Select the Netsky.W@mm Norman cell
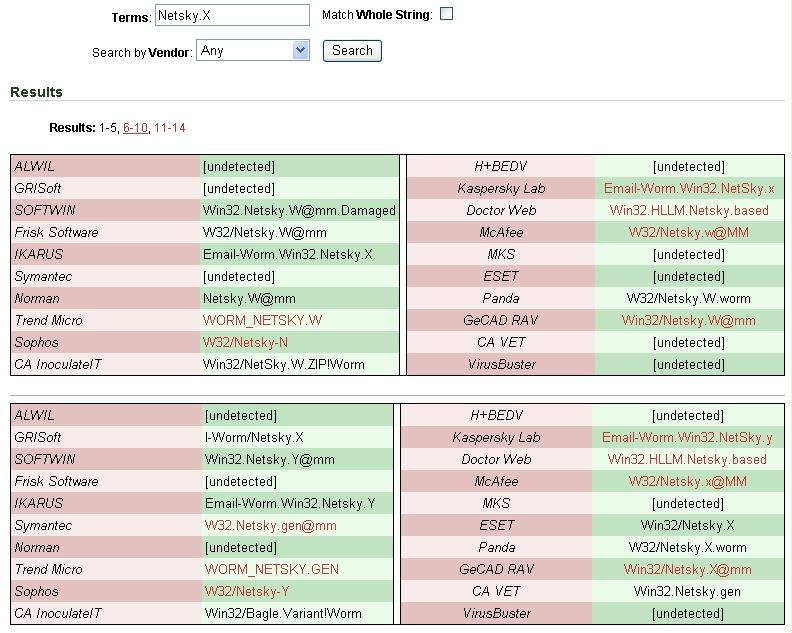Image resolution: width=792 pixels, height=633 pixels. click(299, 298)
